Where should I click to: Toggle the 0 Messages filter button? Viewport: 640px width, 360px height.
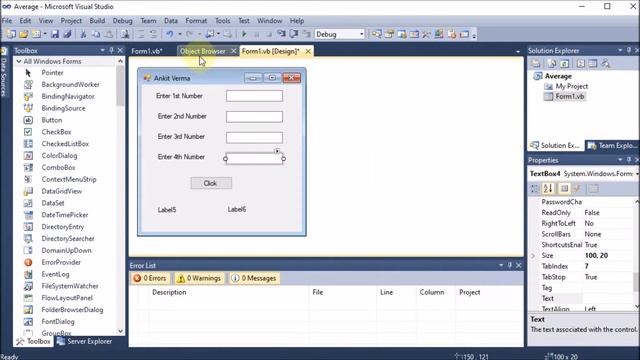[x=254, y=278]
